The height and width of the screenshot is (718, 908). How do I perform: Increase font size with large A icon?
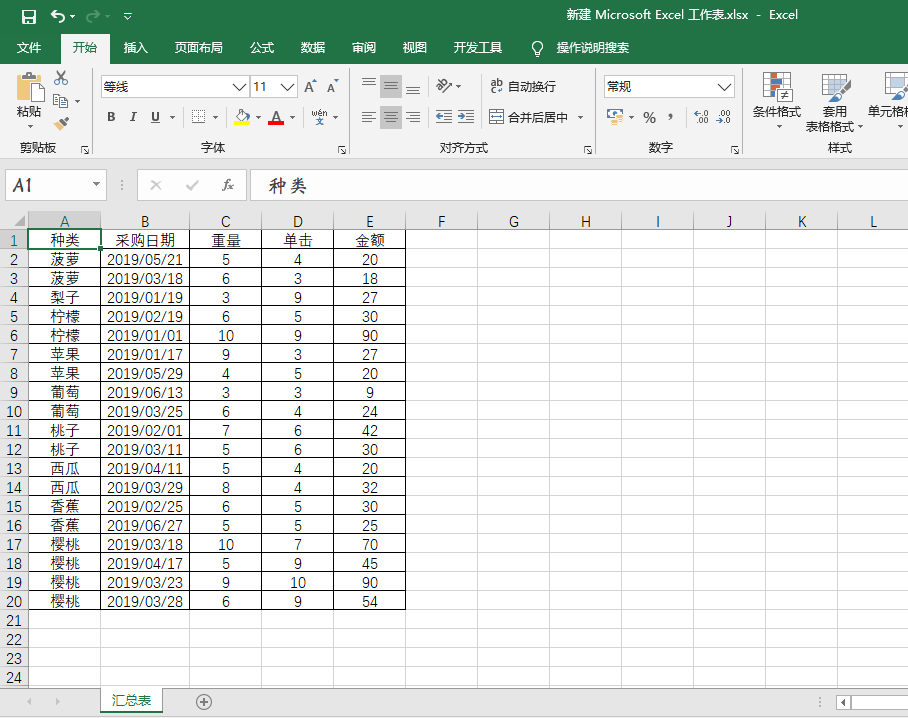310,87
